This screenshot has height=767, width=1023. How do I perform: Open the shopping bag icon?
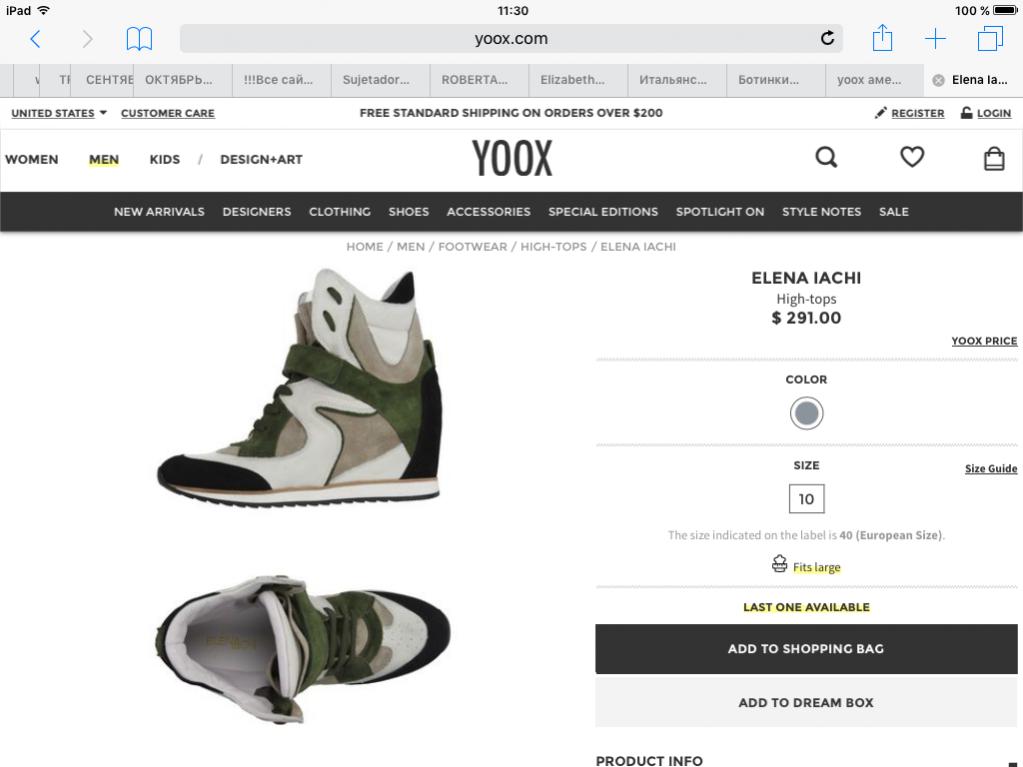(994, 158)
